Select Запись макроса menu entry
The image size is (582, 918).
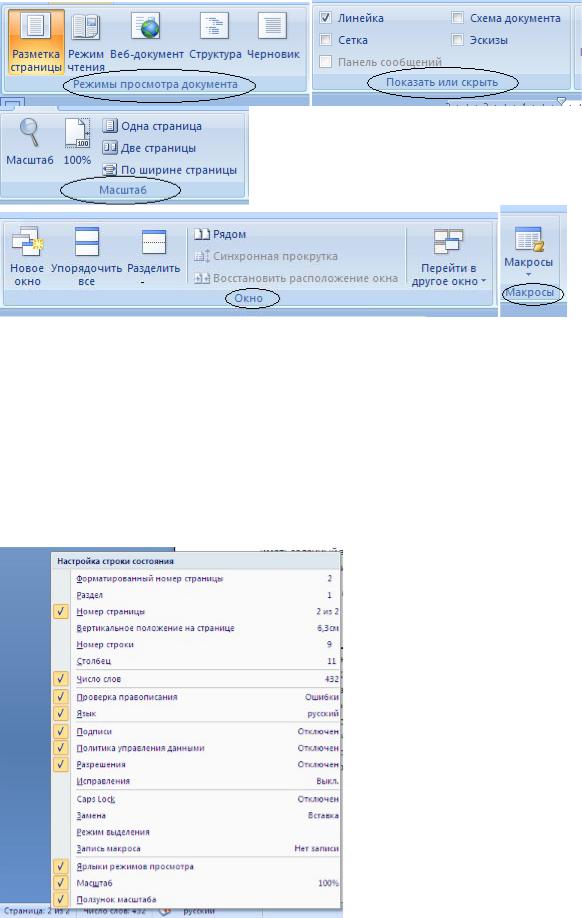pos(196,848)
